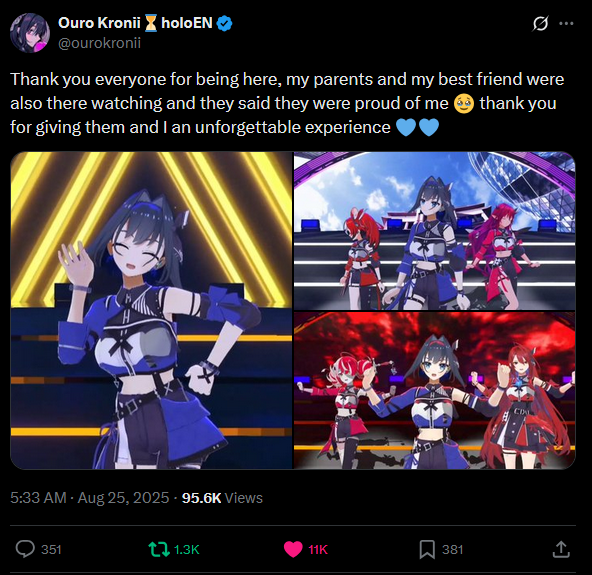
Task: Open the blue sky stage trio image
Action: pos(435,231)
